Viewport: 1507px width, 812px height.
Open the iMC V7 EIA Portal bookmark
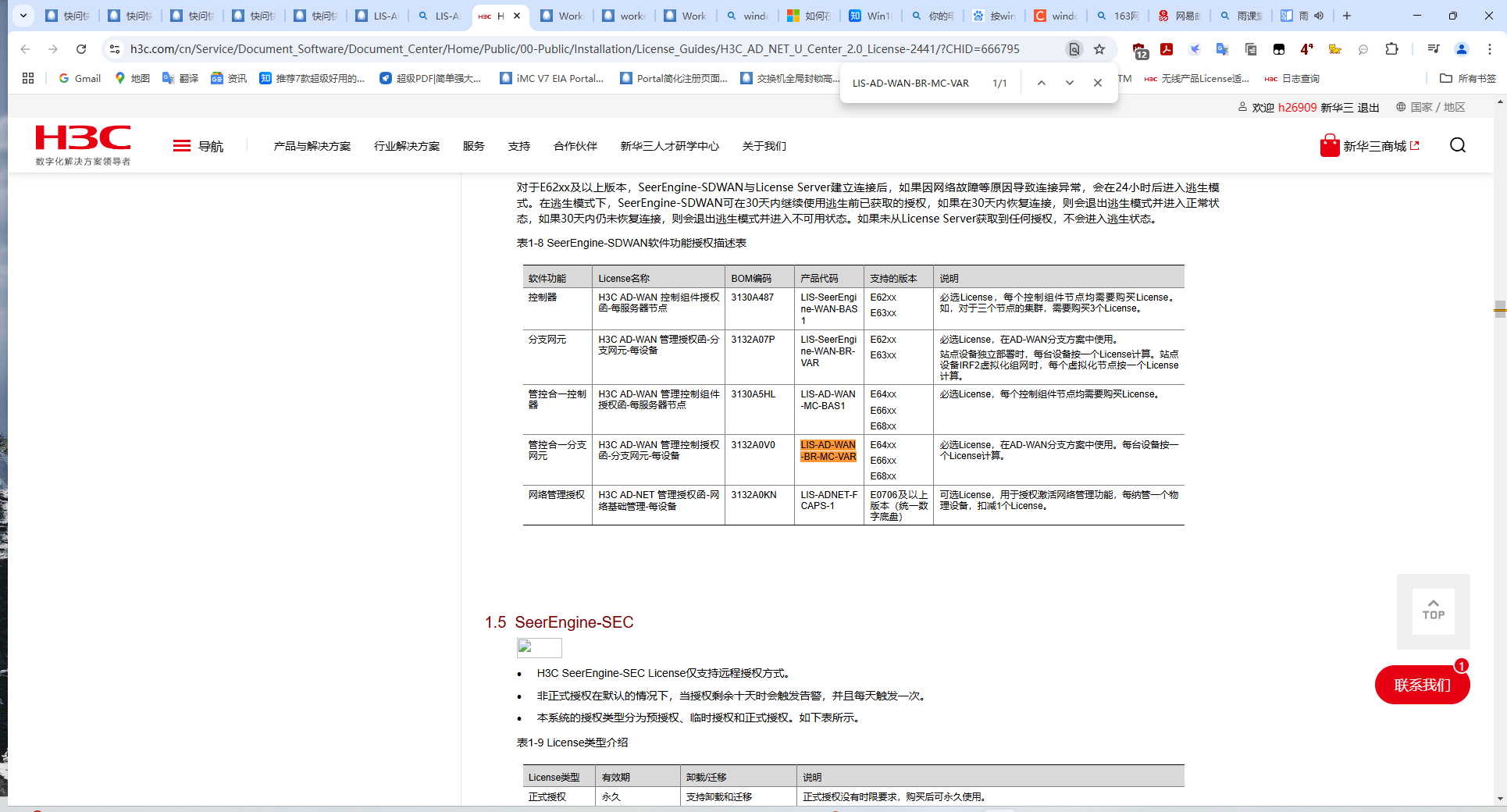click(552, 78)
